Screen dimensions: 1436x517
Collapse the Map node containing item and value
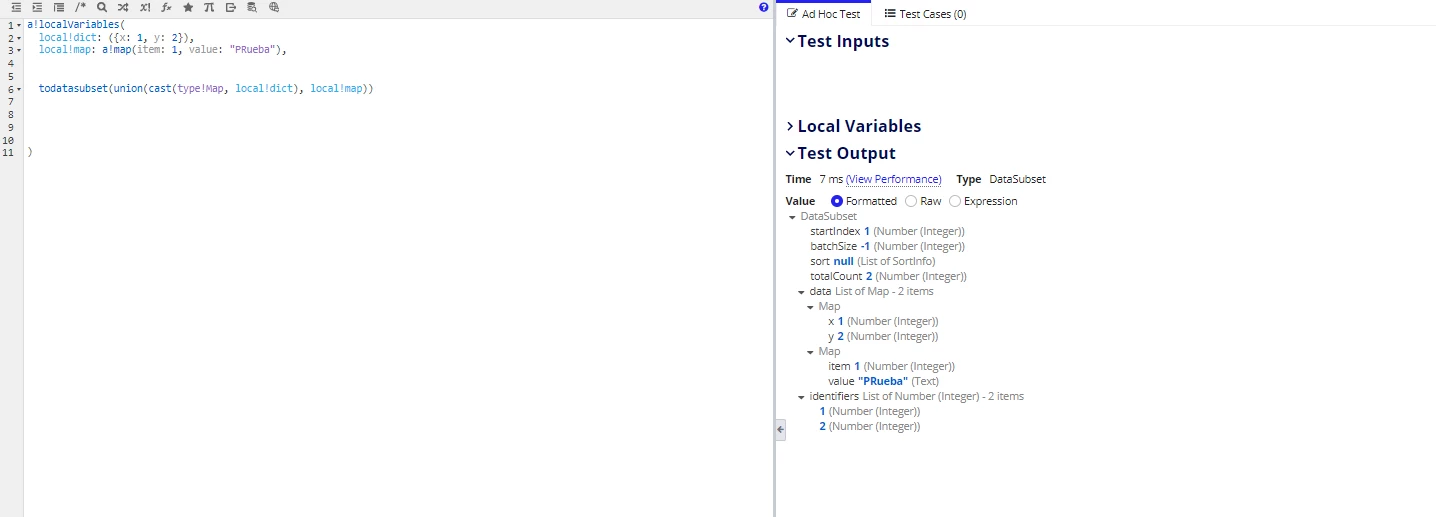(x=810, y=352)
